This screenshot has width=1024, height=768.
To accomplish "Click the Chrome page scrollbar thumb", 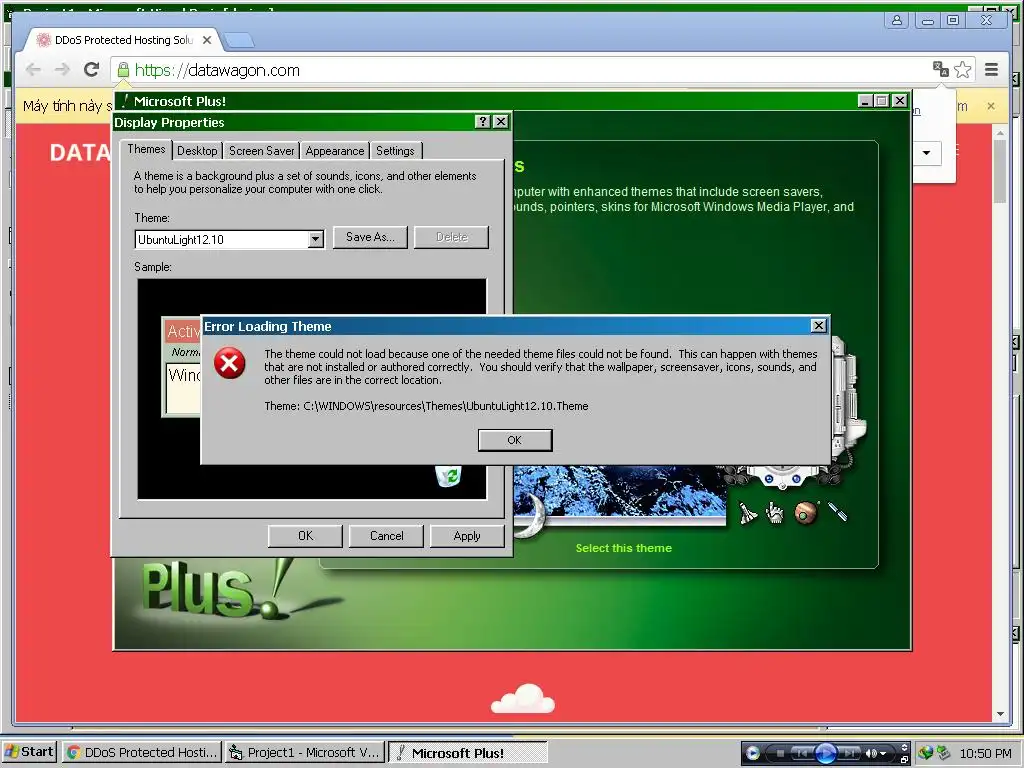I will [x=1000, y=172].
